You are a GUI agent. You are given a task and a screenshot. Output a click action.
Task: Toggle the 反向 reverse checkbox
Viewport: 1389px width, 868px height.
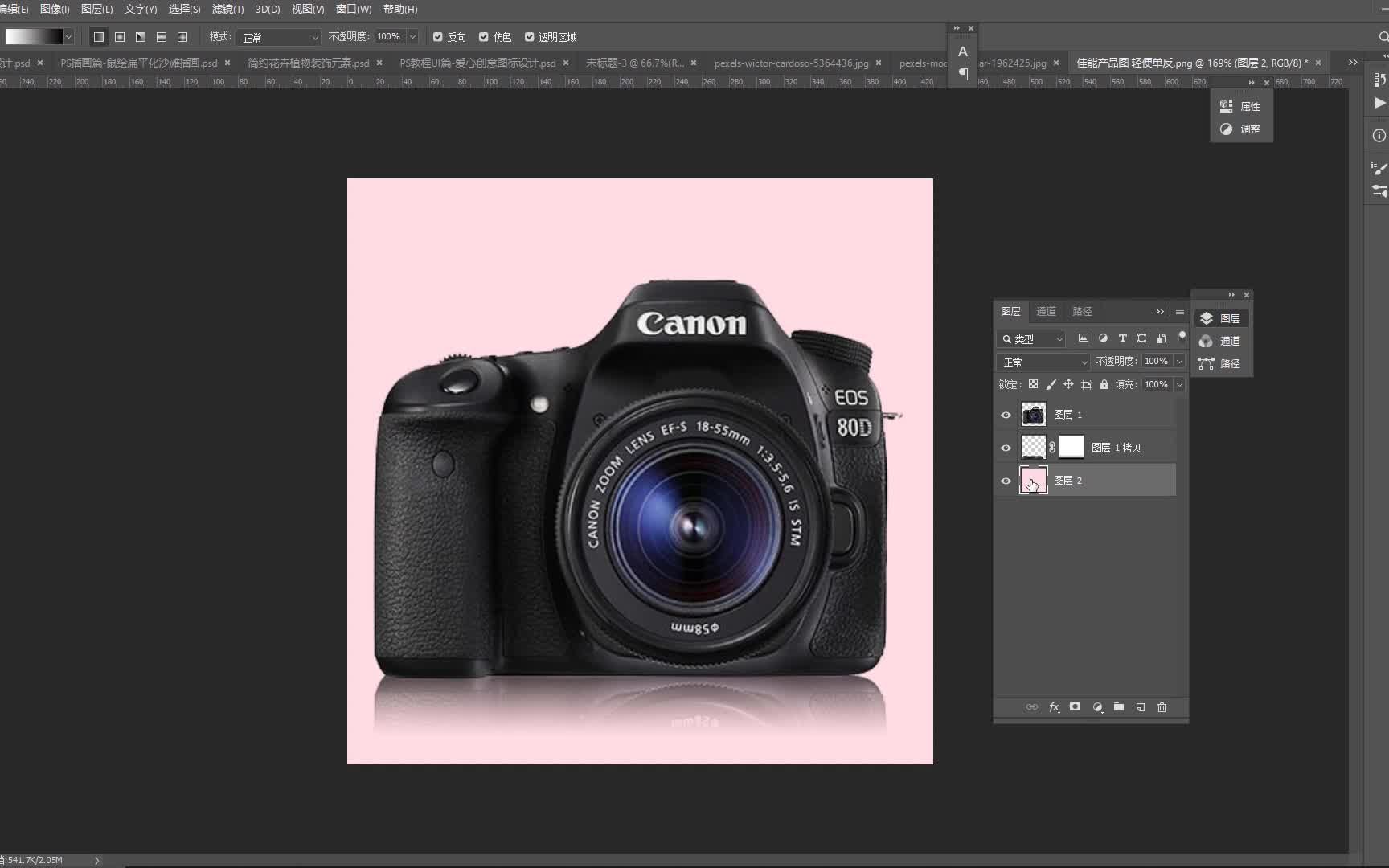point(438,37)
